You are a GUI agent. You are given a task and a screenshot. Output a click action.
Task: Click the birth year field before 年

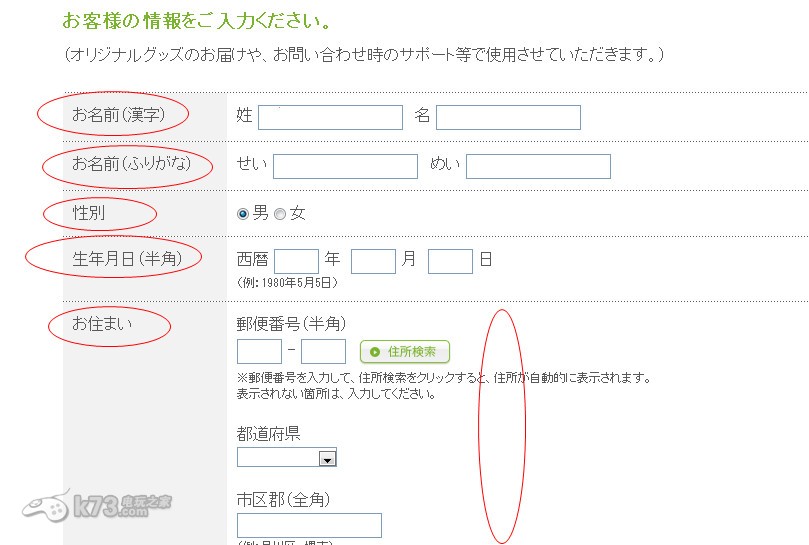point(296,262)
